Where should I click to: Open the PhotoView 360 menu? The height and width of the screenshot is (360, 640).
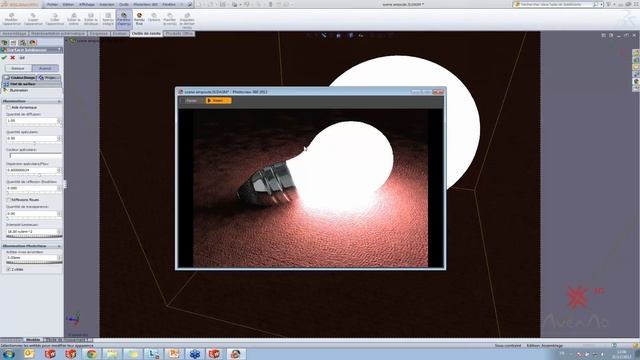145,4
